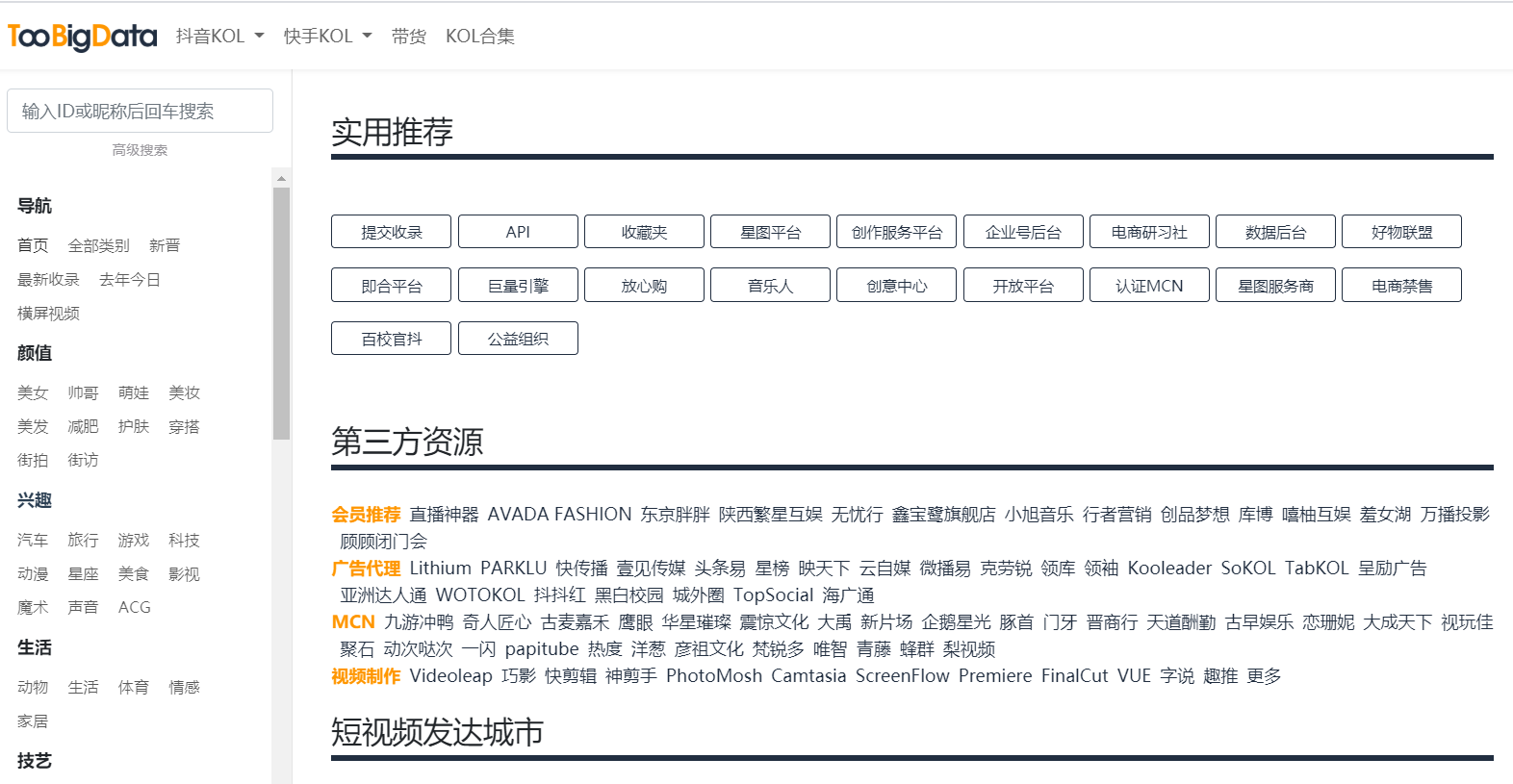Image resolution: width=1513 pixels, height=784 pixels.
Task: Open the AVADA FASHION resource link
Action: click(x=559, y=514)
